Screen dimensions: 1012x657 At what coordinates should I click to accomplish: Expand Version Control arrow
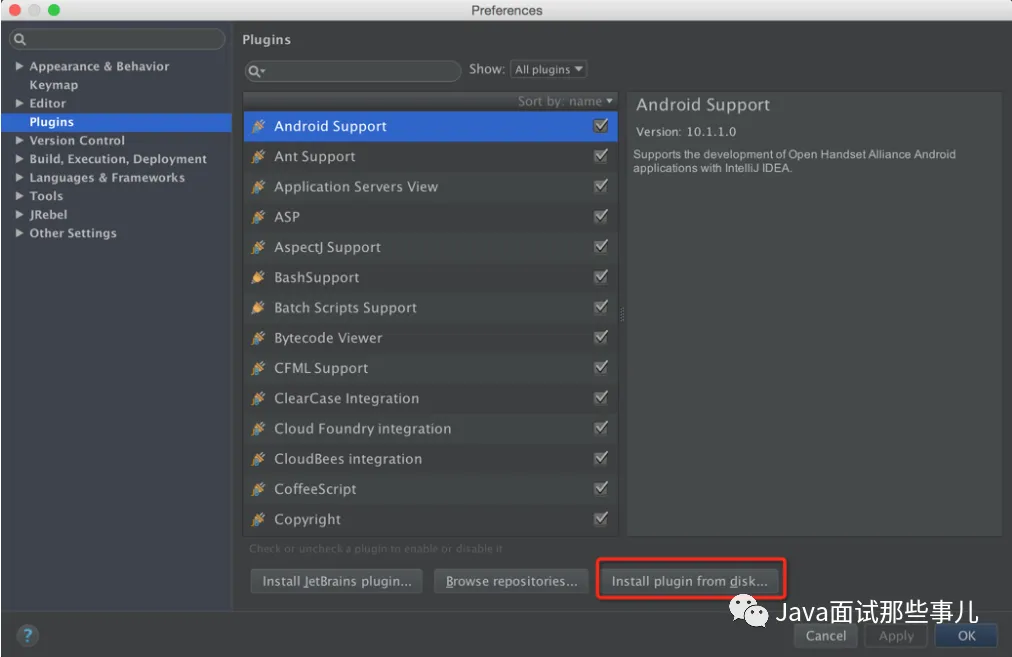(19, 140)
